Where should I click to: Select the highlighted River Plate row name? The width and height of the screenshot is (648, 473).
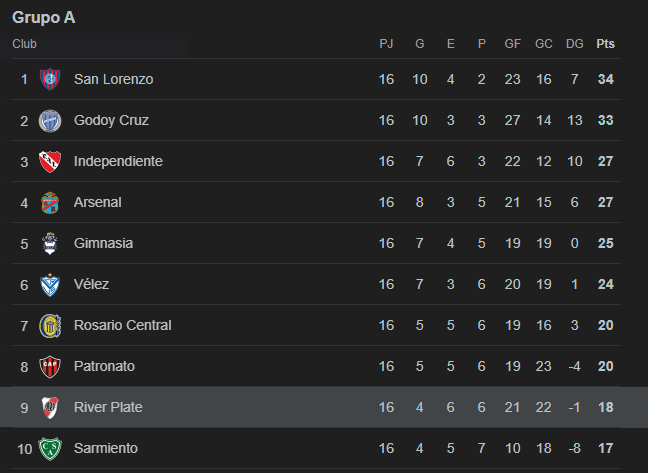click(x=108, y=407)
